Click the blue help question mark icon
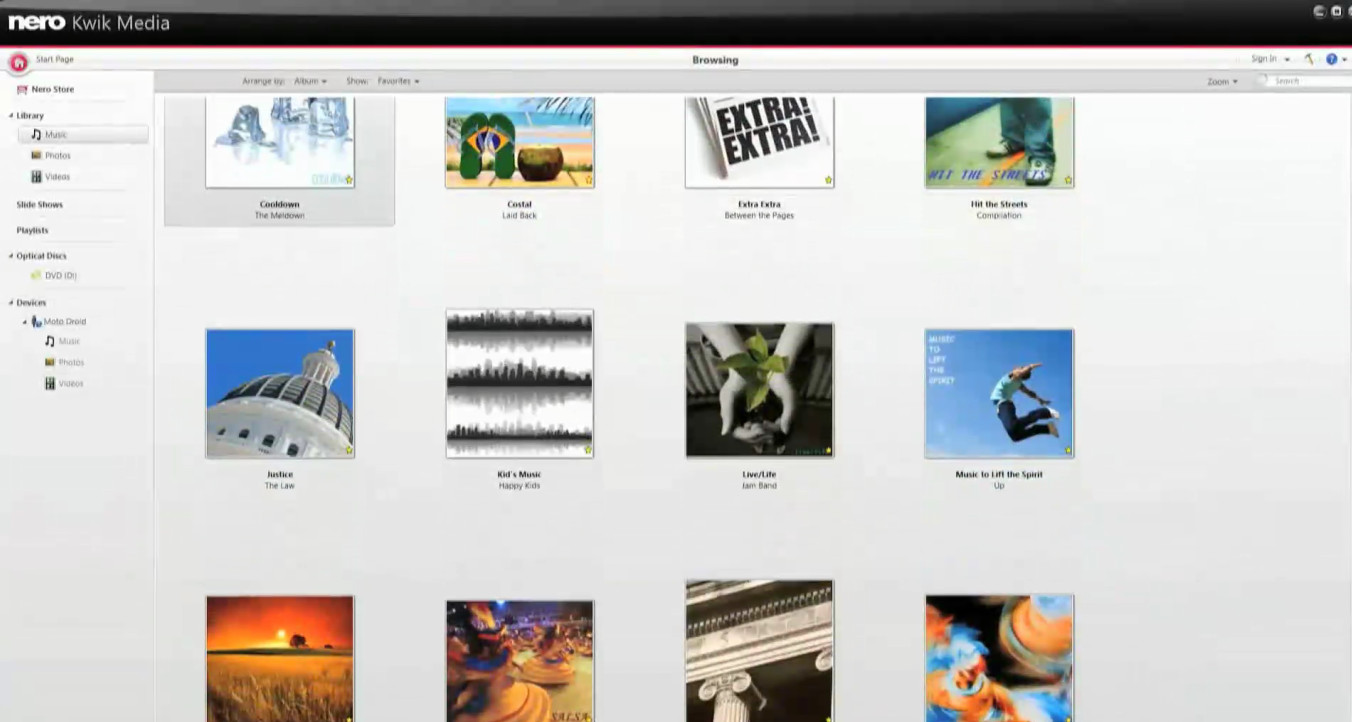 pos(1331,59)
